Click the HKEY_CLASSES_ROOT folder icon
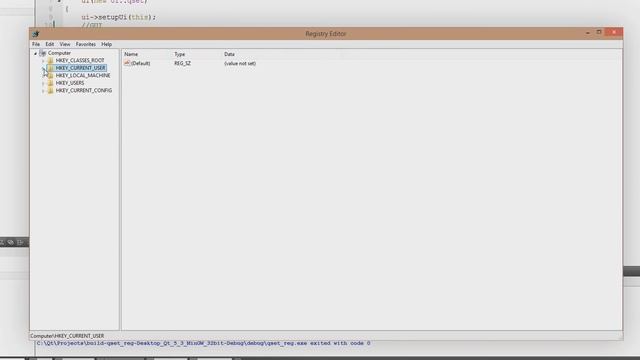640x360 pixels. pyautogui.click(x=51, y=60)
